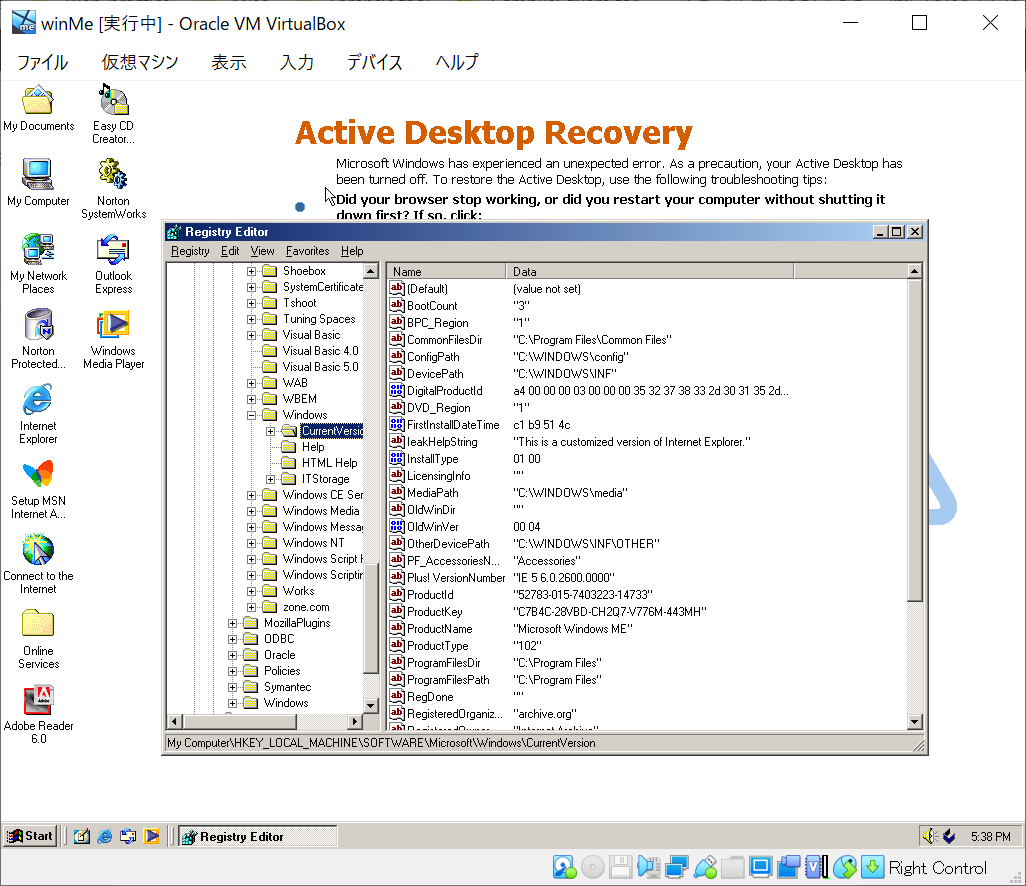Select the Windows Media Player desktop icon
Screen dimensions: 1026x886
point(113,338)
